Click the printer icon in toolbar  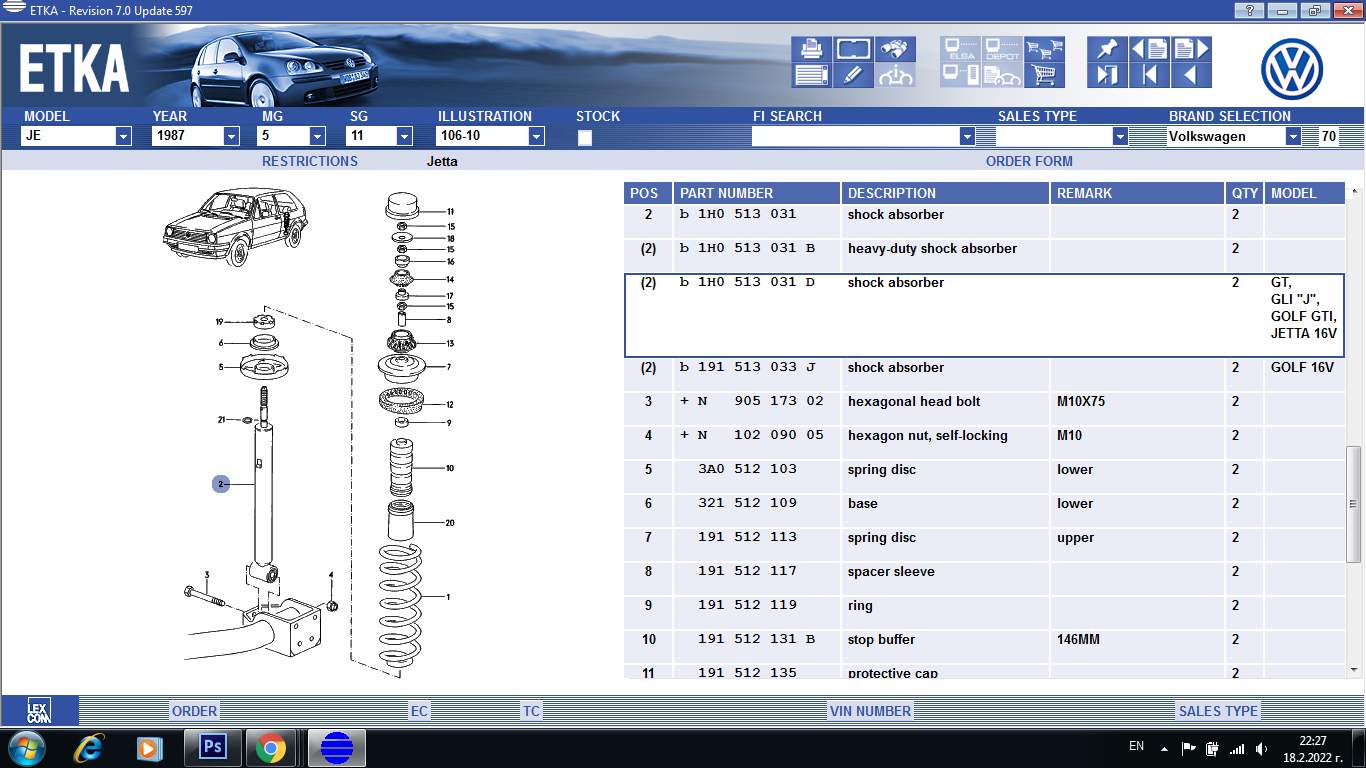point(811,49)
